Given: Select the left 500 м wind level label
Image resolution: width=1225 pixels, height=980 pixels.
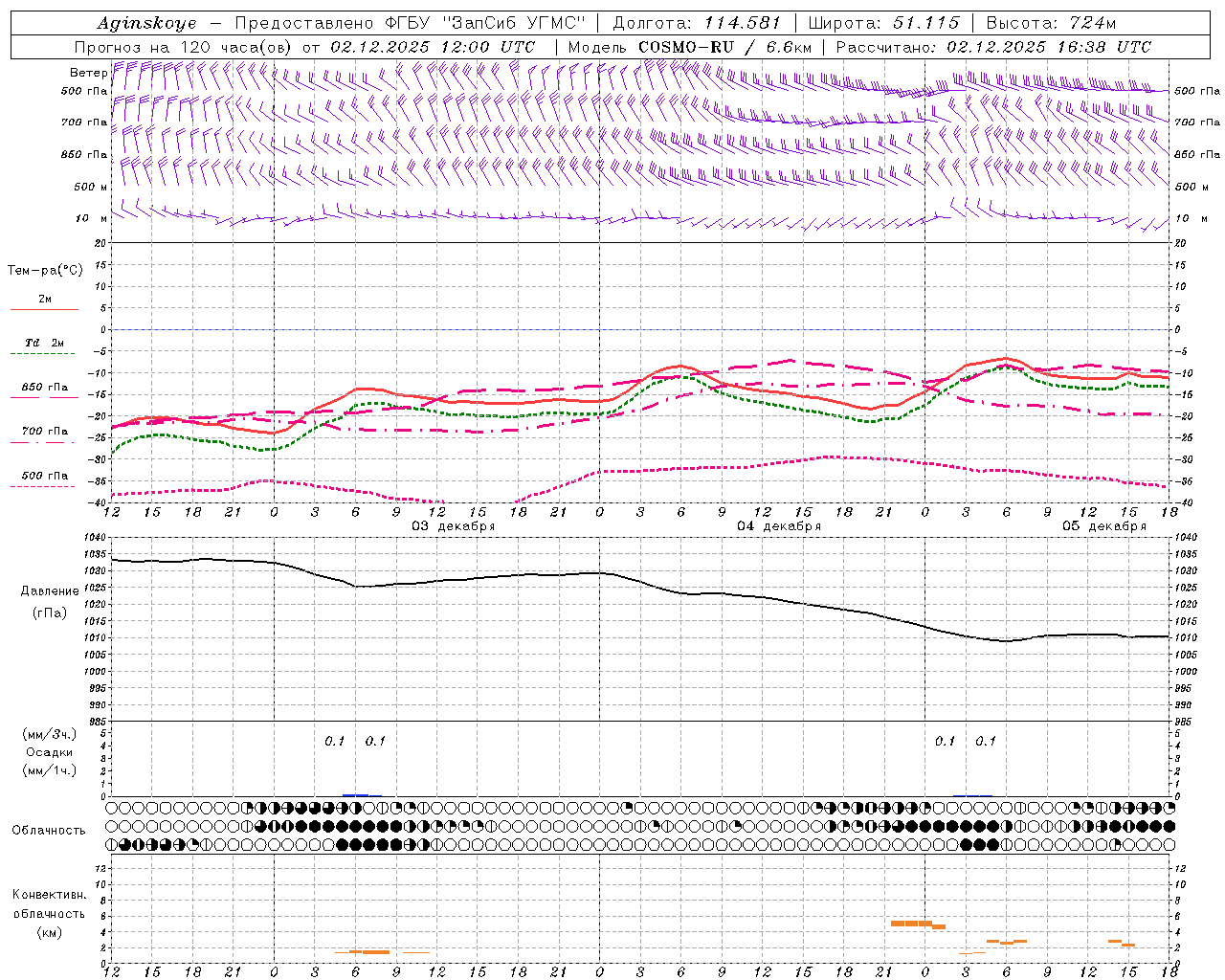Looking at the screenshot, I should point(91,187).
